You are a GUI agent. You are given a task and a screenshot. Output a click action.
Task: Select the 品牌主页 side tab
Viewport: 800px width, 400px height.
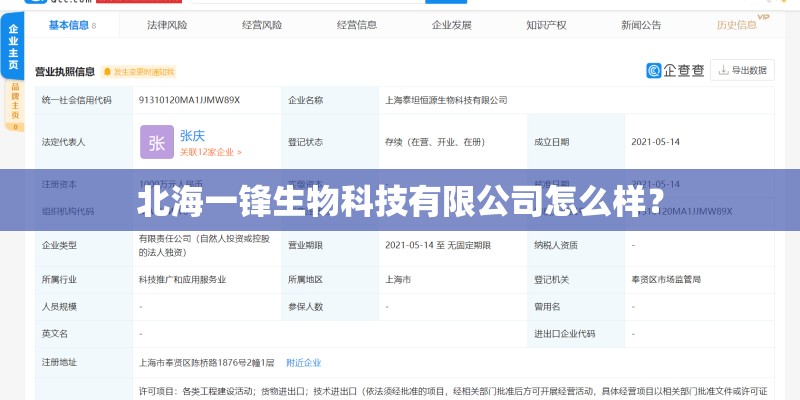click(x=15, y=106)
